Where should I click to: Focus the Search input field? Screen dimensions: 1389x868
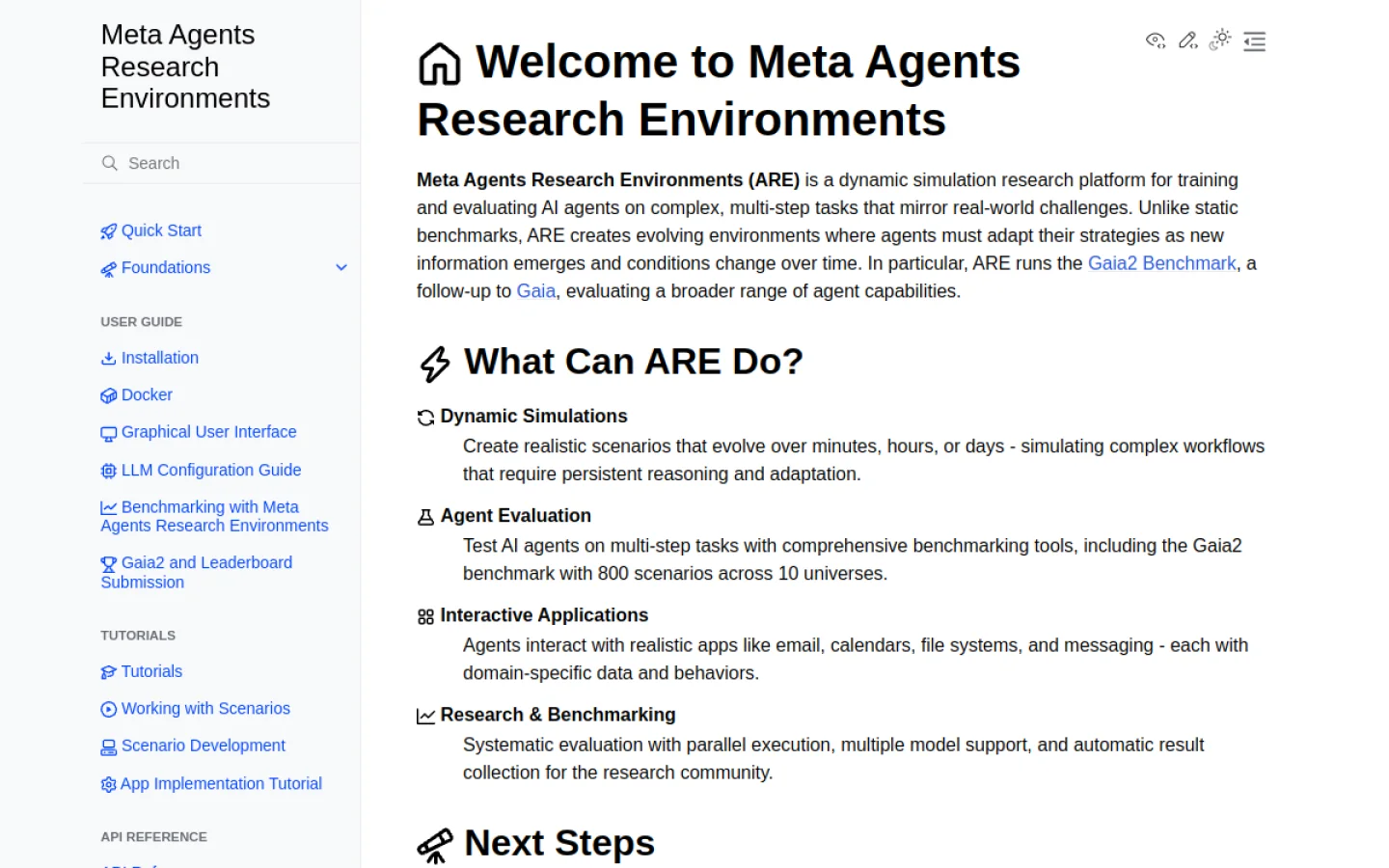[222, 163]
